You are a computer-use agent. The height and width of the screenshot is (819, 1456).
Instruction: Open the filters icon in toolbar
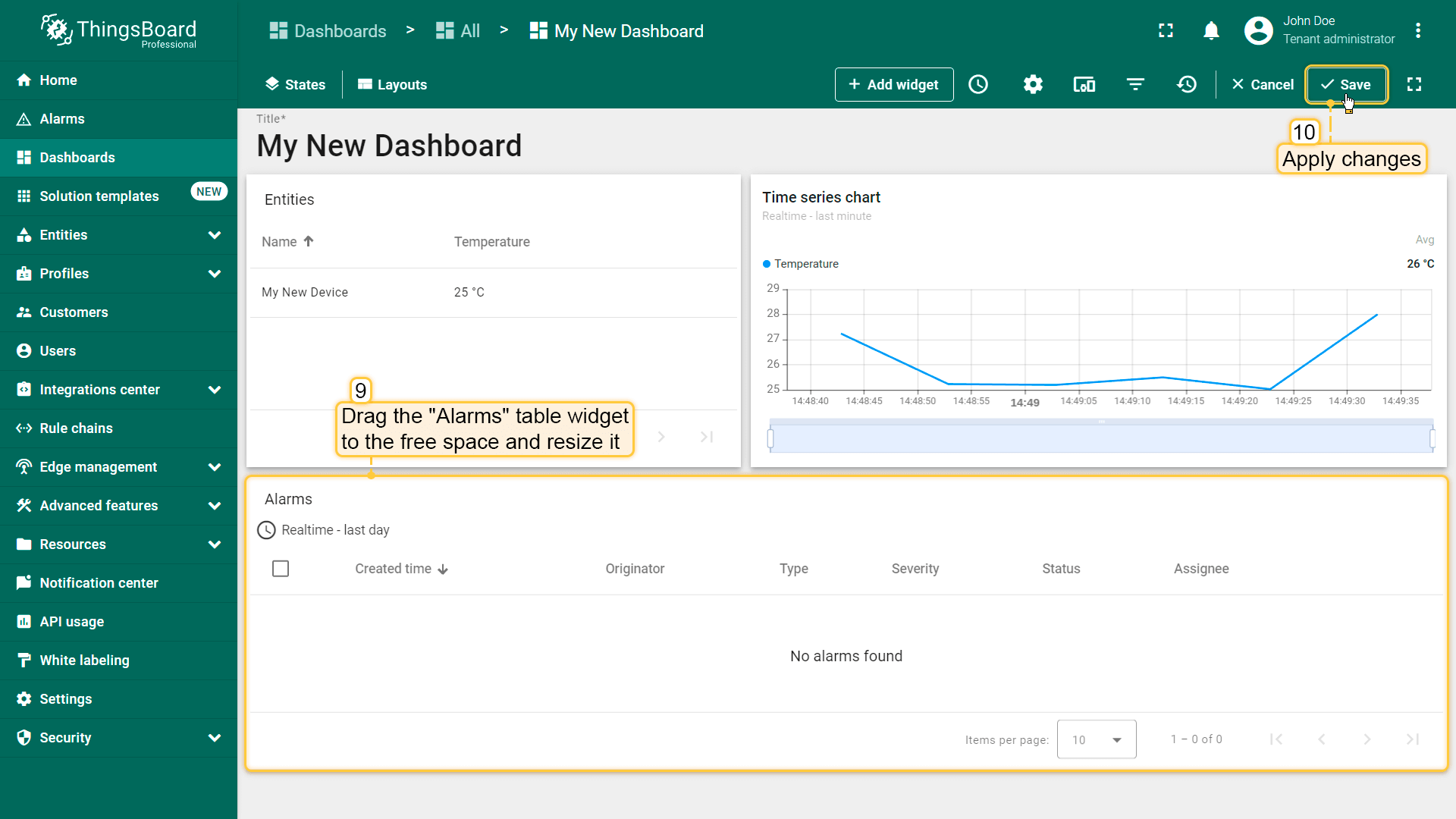coord(1135,84)
